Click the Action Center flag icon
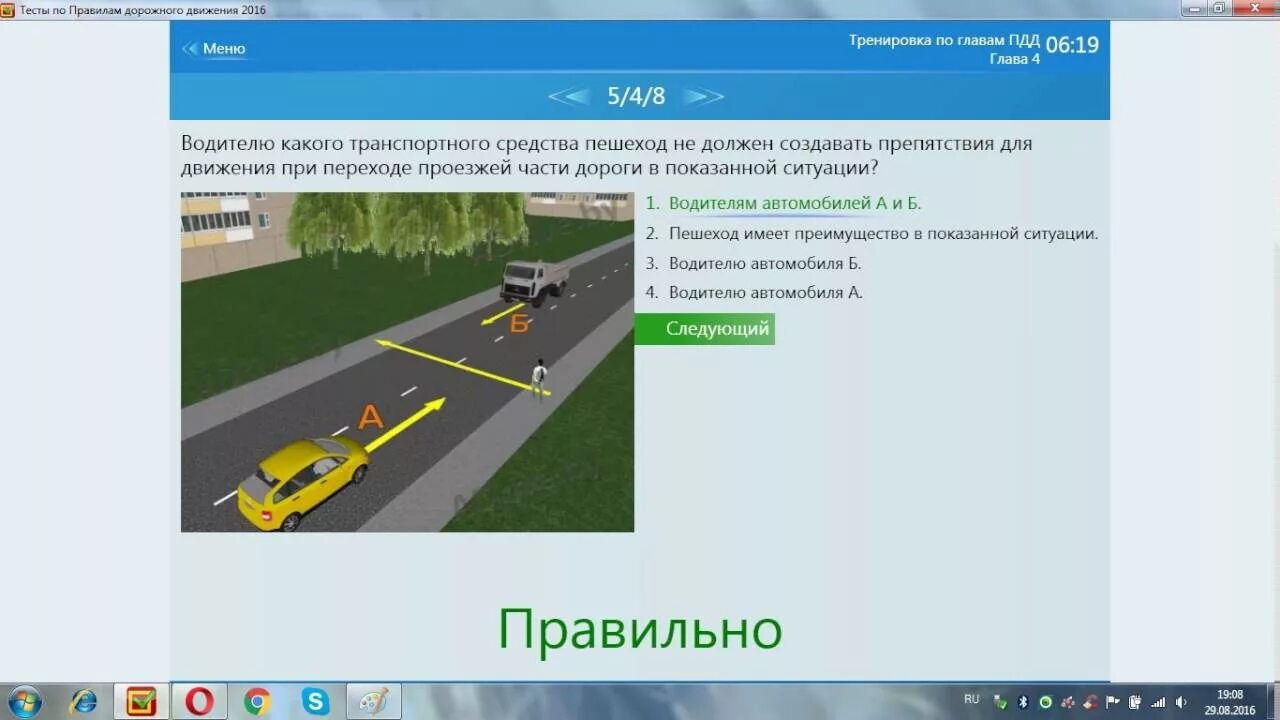Viewport: 1280px width, 720px height. [x=1114, y=702]
